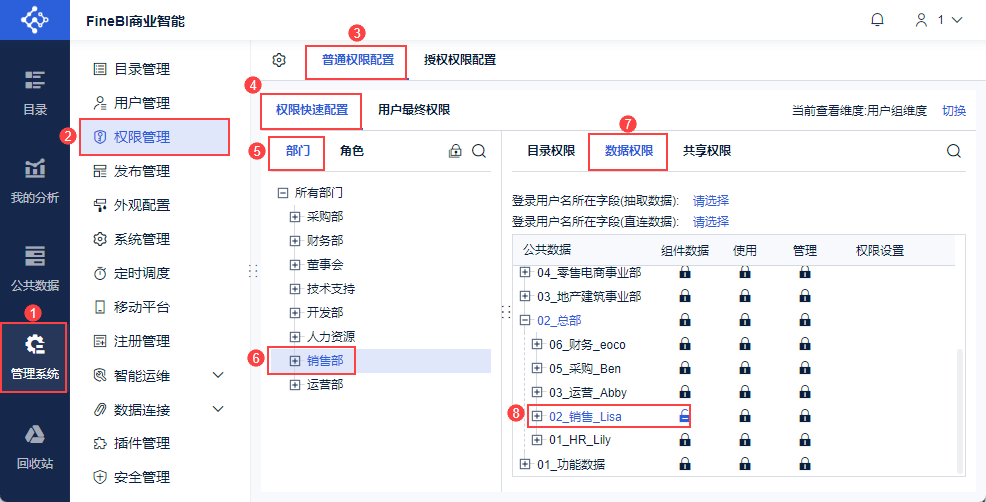This screenshot has height=502, width=986.
Task: Switch to 授权权限配置 tab
Action: click(x=460, y=60)
